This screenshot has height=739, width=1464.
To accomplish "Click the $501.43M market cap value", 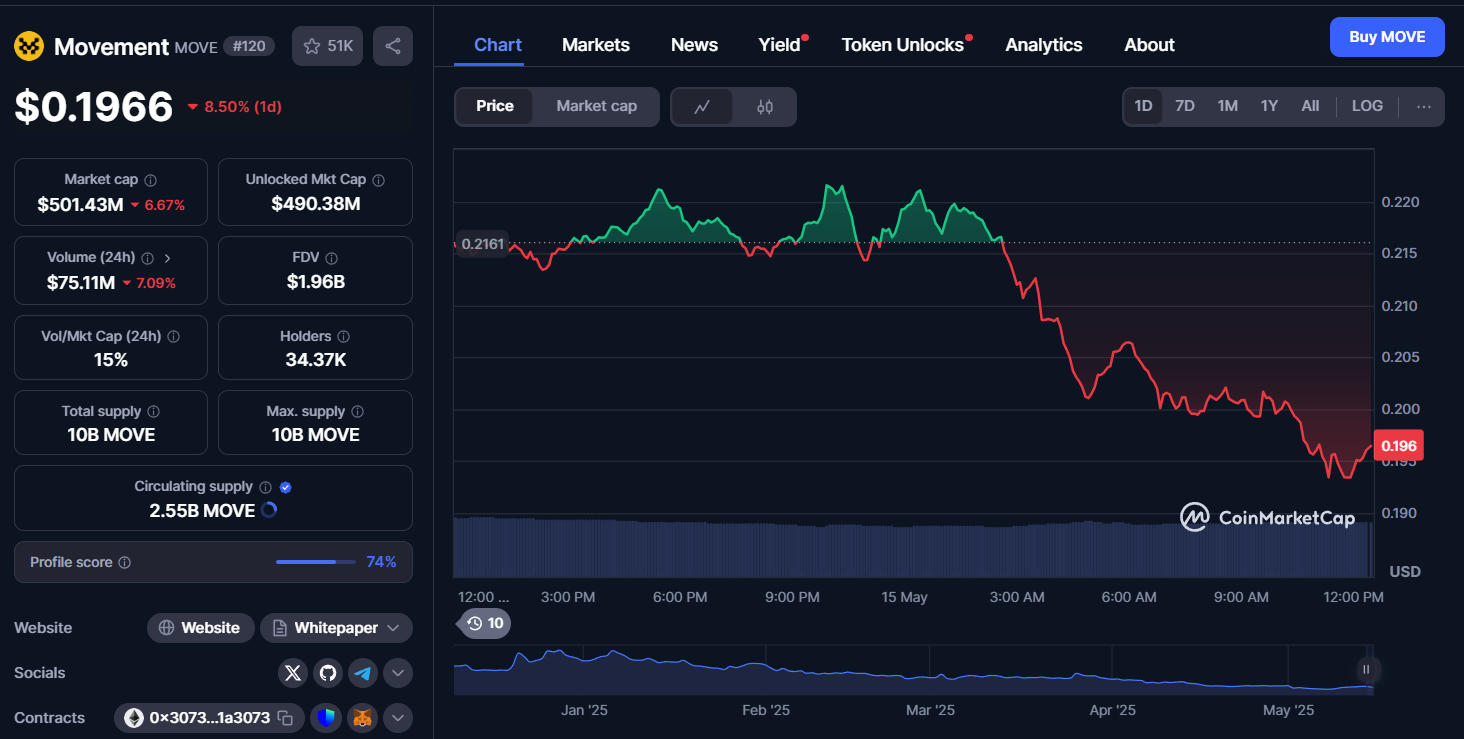I will [x=80, y=205].
